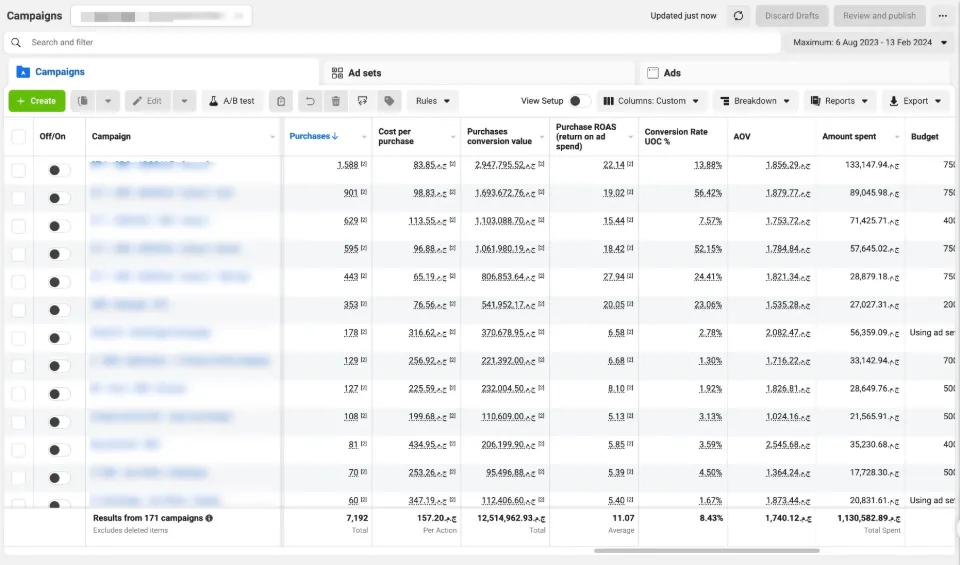This screenshot has height=565, width=960.
Task: Open the Rules dropdown
Action: [433, 101]
